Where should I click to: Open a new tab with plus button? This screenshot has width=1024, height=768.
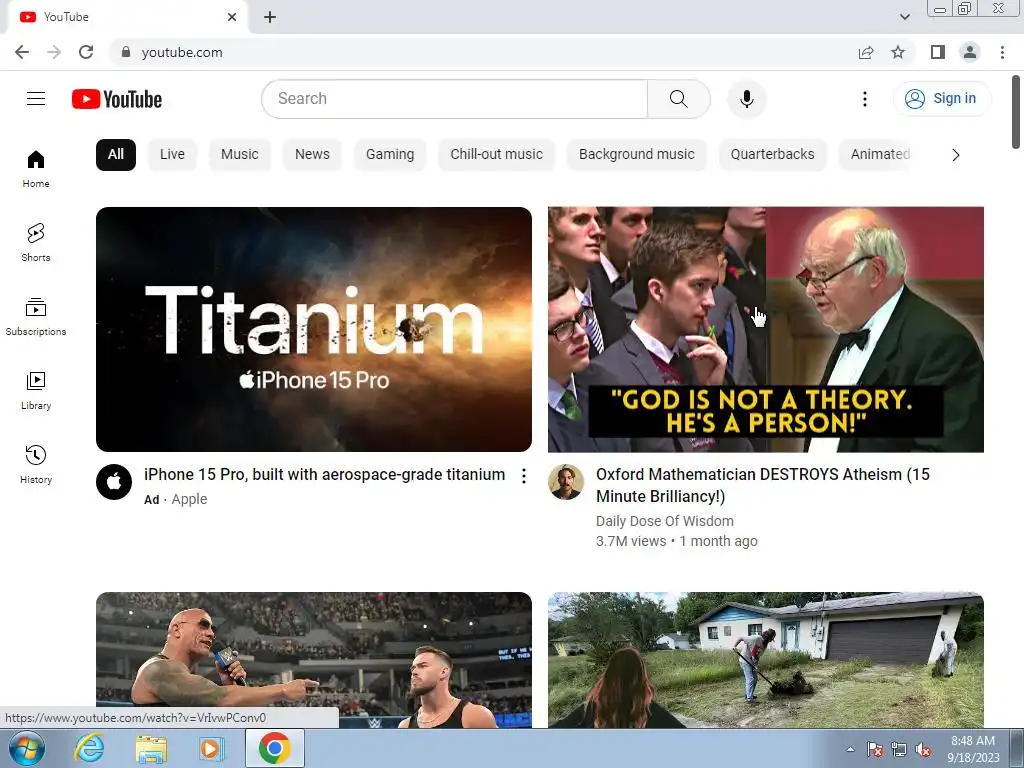pyautogui.click(x=270, y=17)
